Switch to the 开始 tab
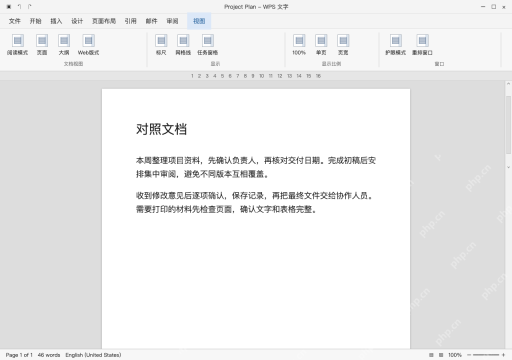 (35, 21)
